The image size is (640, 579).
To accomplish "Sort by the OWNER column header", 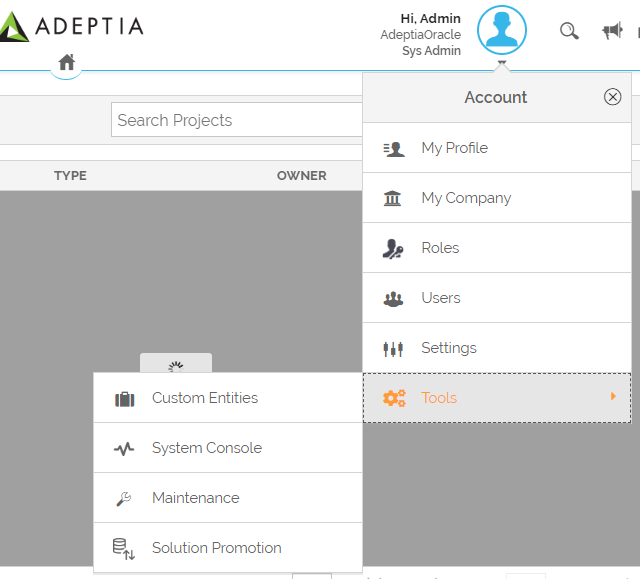I will tap(301, 176).
